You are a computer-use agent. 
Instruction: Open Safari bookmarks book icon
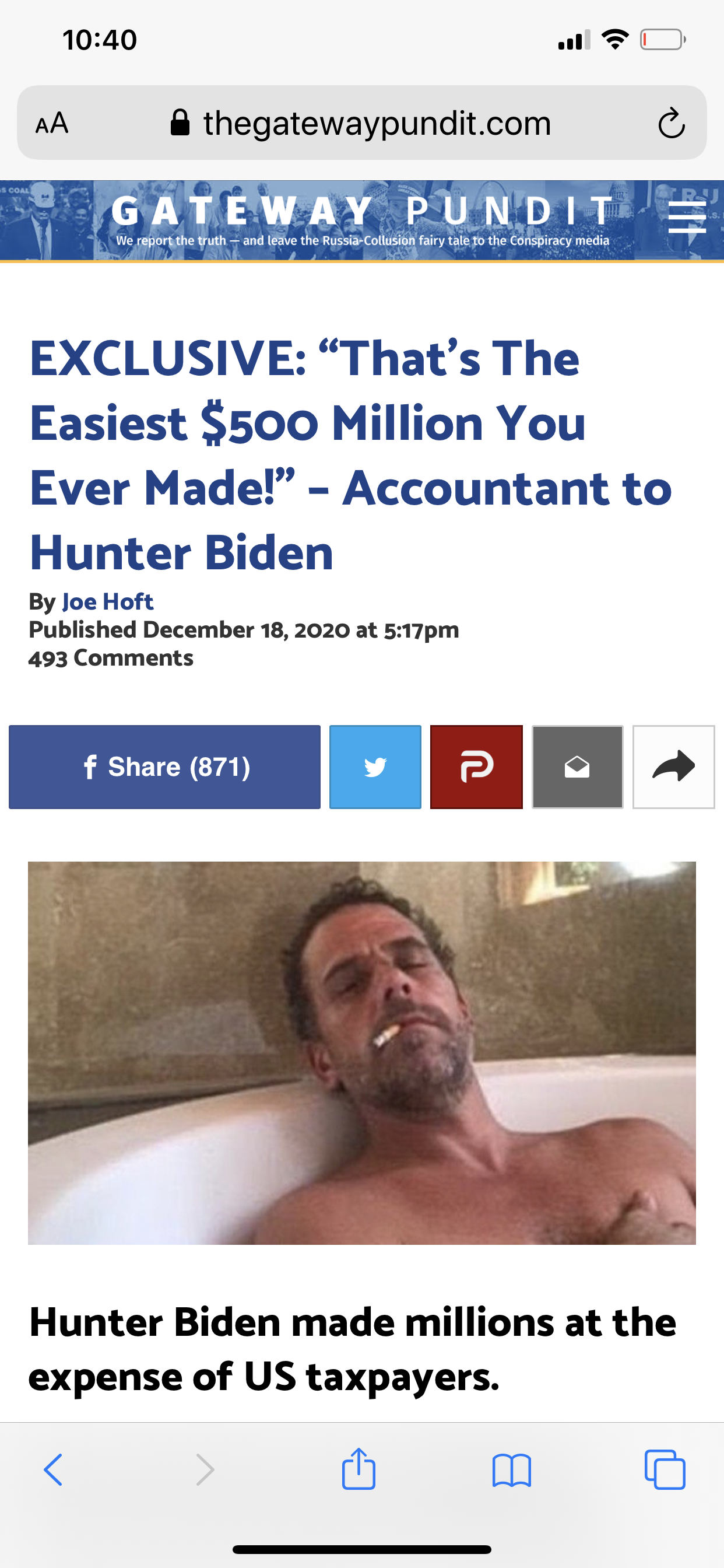point(512,1471)
